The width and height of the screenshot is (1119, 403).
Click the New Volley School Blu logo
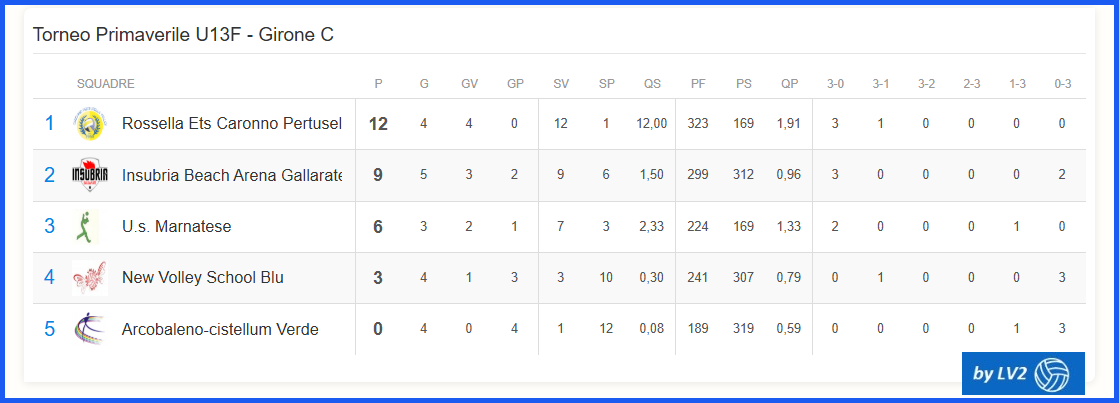(90, 278)
